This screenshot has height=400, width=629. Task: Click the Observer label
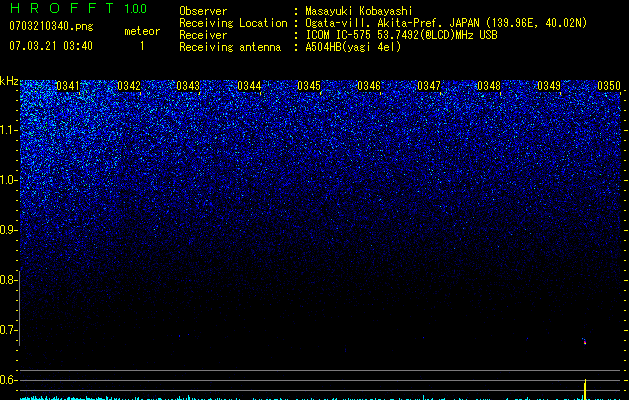click(x=203, y=11)
